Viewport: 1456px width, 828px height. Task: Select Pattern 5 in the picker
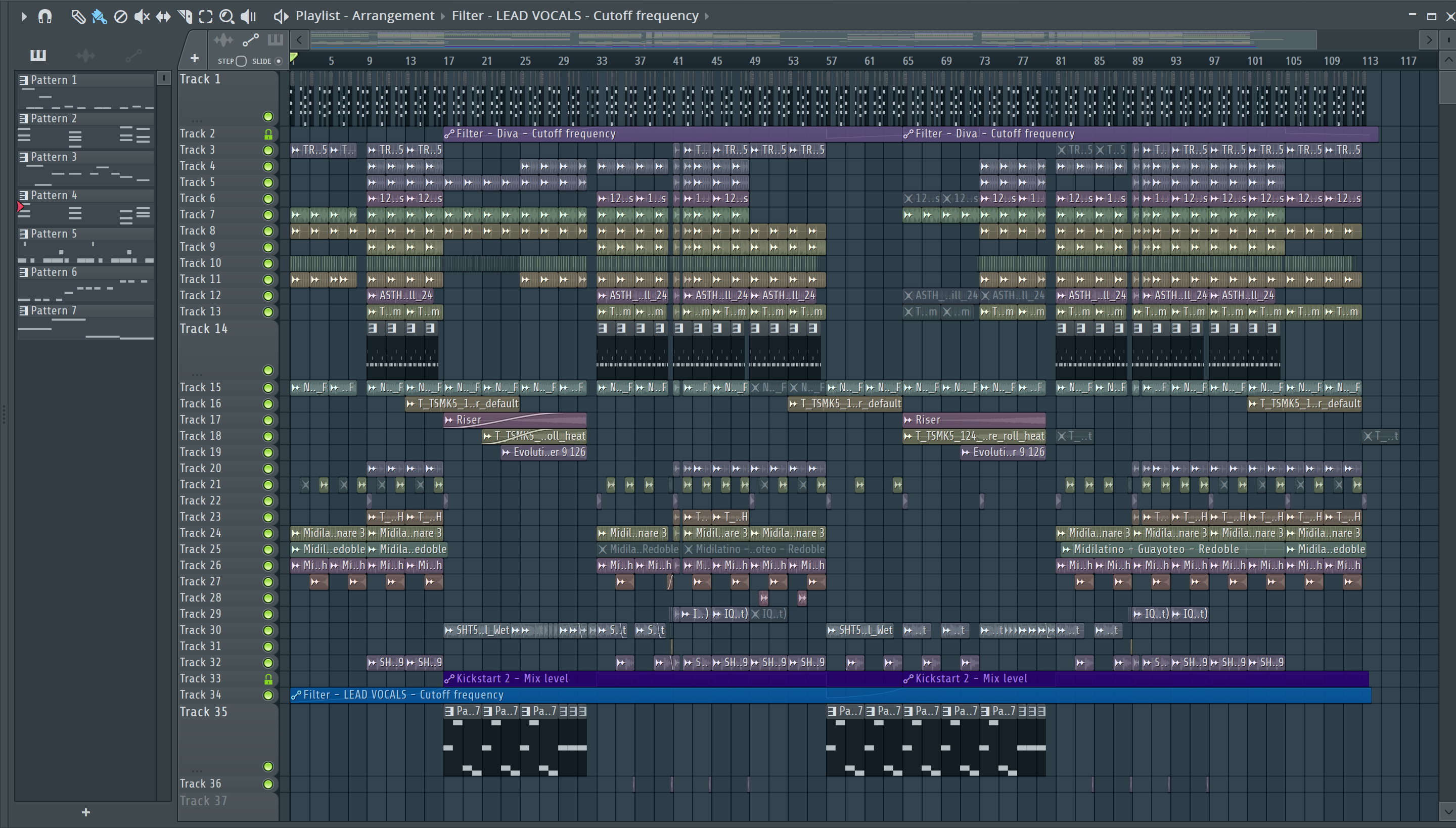85,245
